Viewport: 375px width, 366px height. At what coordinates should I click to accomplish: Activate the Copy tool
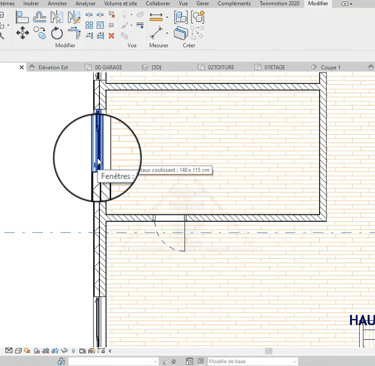[x=40, y=33]
